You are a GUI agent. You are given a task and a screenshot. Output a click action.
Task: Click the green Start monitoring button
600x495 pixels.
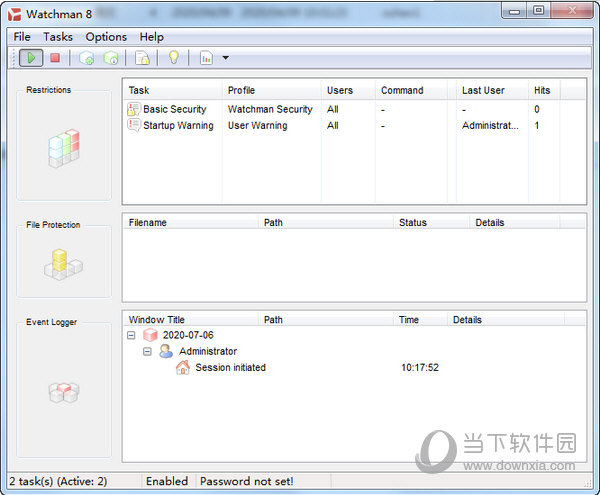[x=32, y=58]
